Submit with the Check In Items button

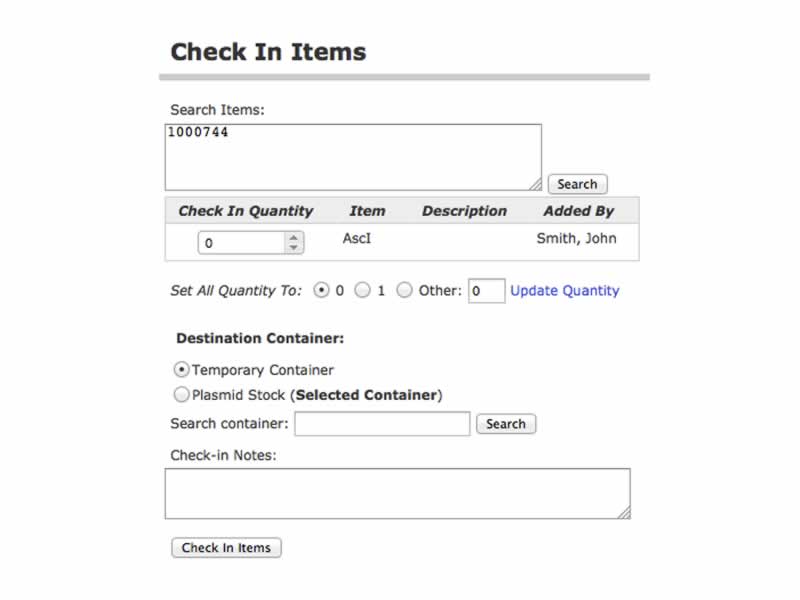click(x=227, y=548)
